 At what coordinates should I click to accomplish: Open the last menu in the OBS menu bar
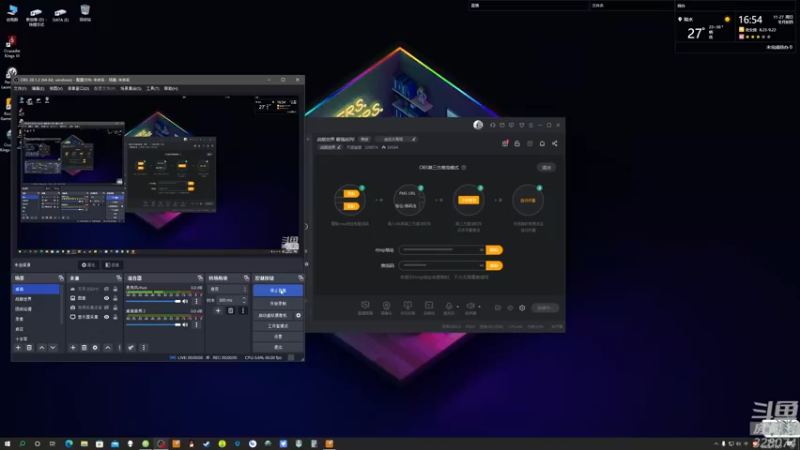click(171, 88)
